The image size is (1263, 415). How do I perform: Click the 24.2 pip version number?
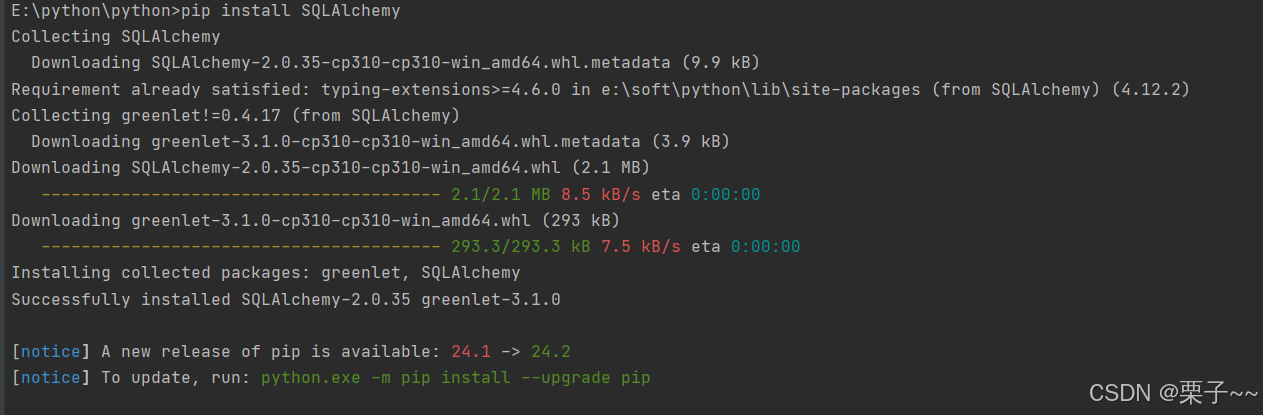pos(551,351)
